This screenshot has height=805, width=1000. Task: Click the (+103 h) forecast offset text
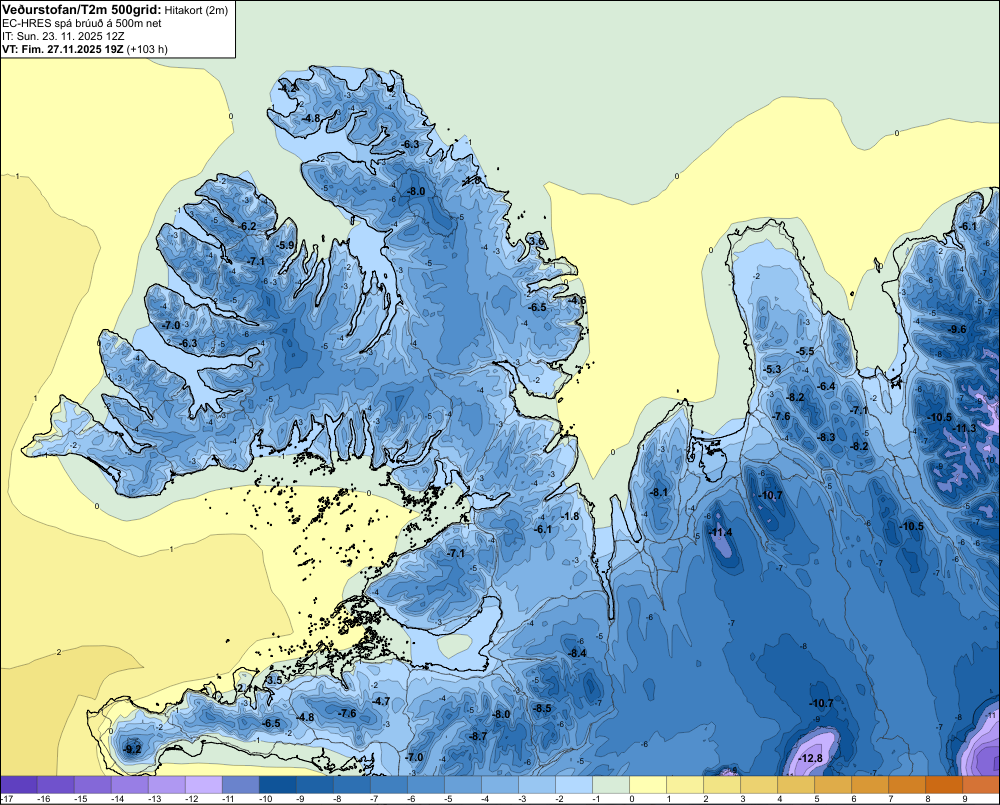147,49
